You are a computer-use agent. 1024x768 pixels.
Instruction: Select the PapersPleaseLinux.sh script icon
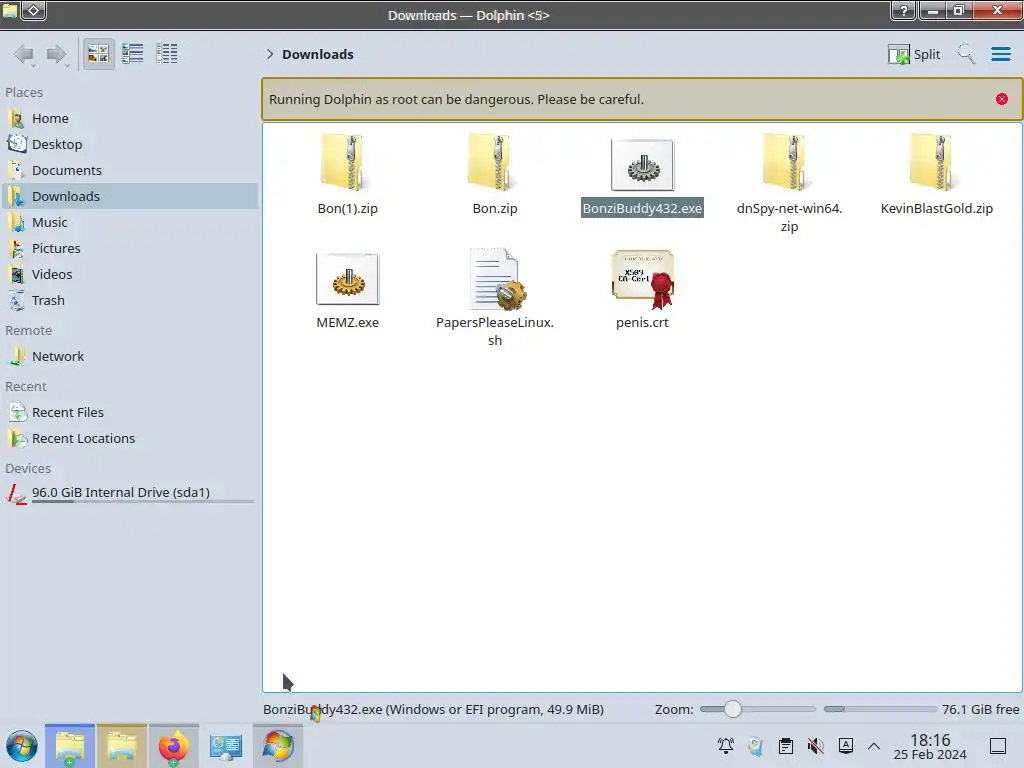click(497, 279)
